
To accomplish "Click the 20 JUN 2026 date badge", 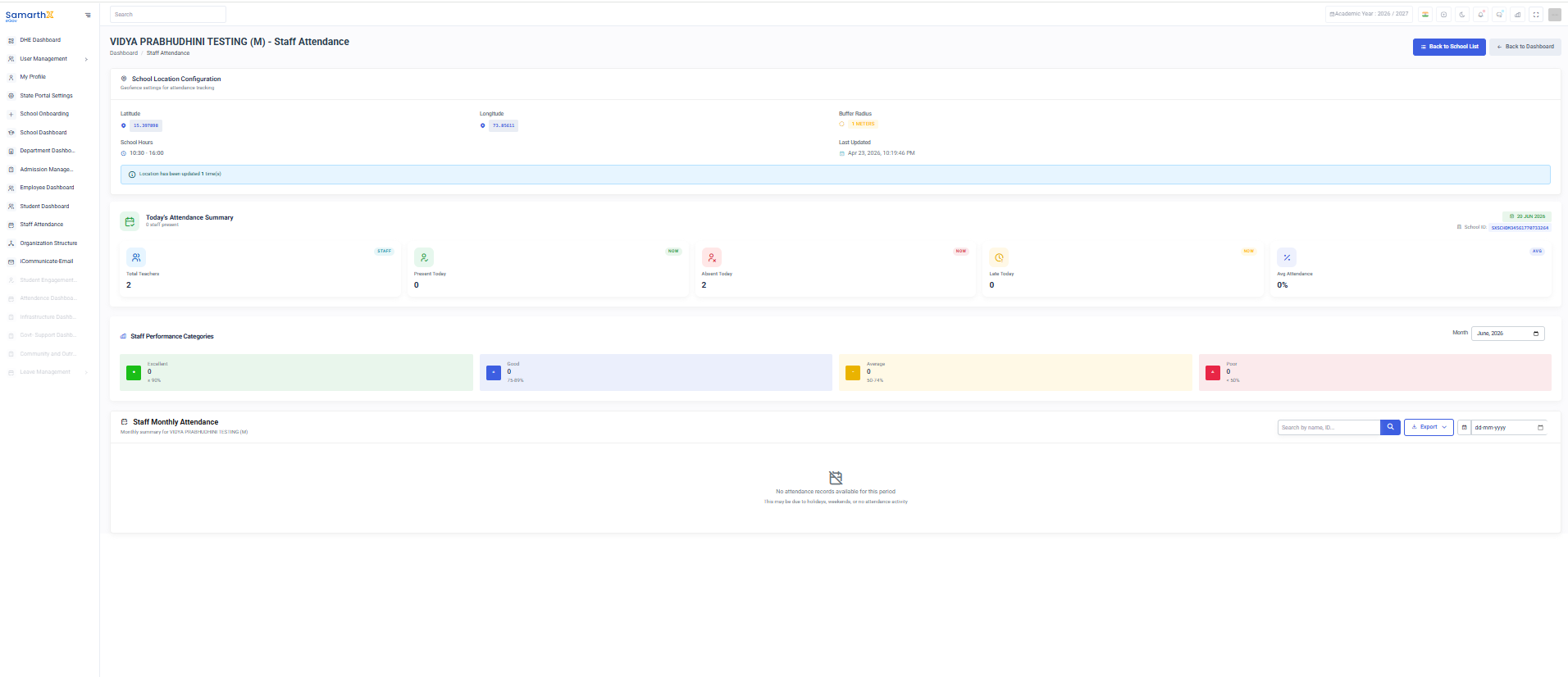I will click(1527, 216).
